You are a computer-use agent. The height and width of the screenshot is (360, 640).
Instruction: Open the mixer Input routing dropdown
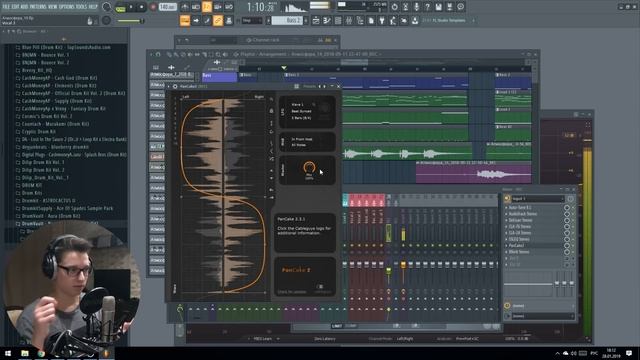click(x=538, y=199)
